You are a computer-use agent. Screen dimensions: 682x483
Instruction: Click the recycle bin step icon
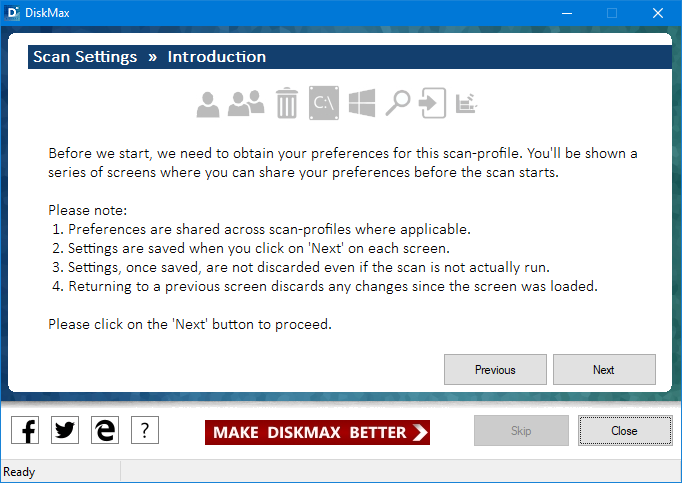pos(287,103)
